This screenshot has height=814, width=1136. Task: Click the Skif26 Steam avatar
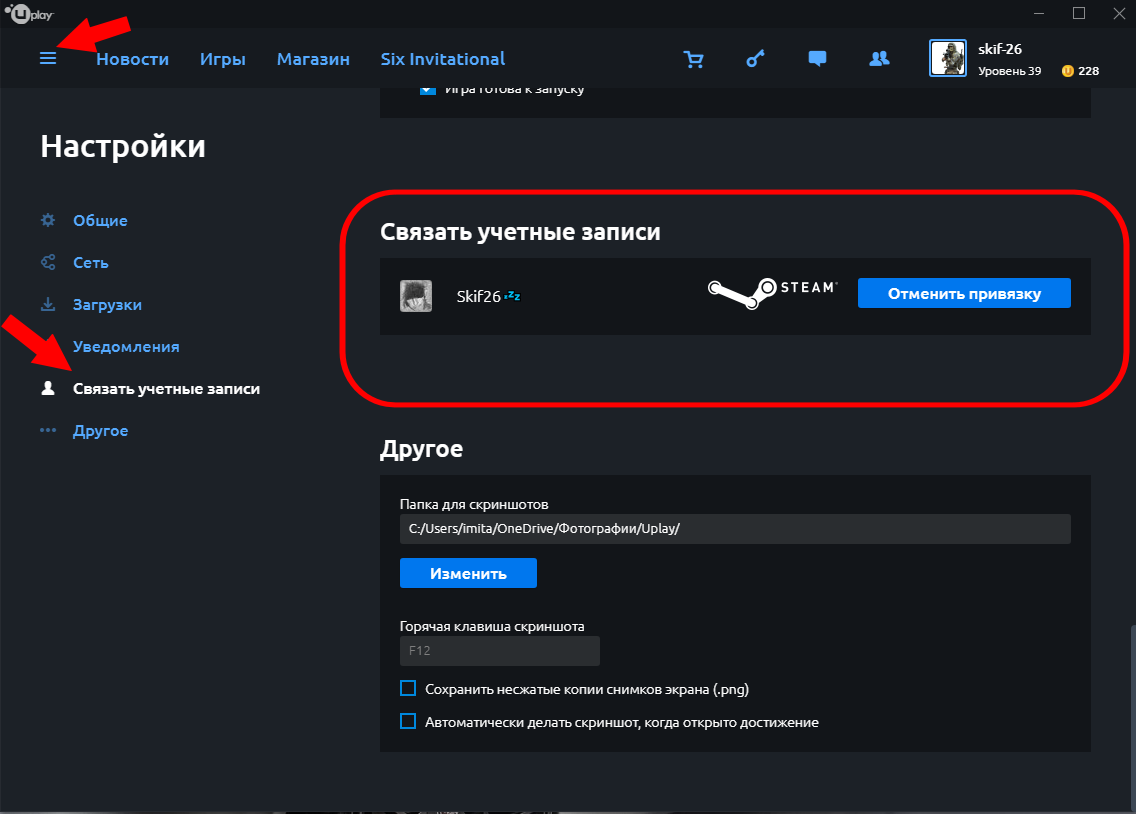tap(416, 296)
